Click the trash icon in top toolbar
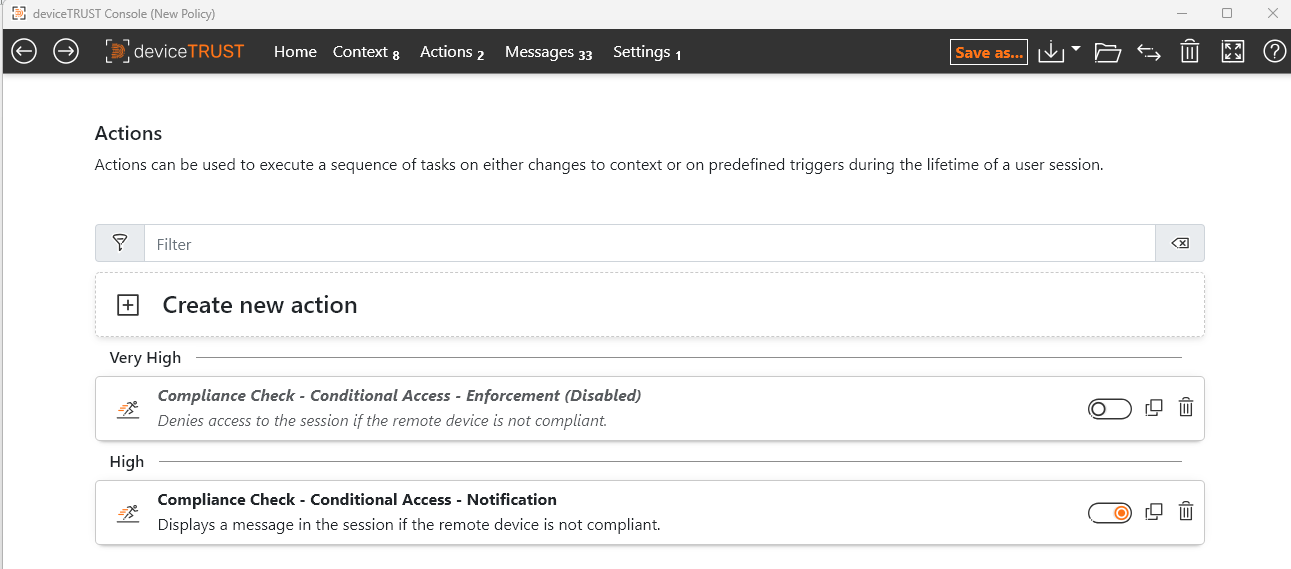The height and width of the screenshot is (569, 1291). click(x=1189, y=52)
